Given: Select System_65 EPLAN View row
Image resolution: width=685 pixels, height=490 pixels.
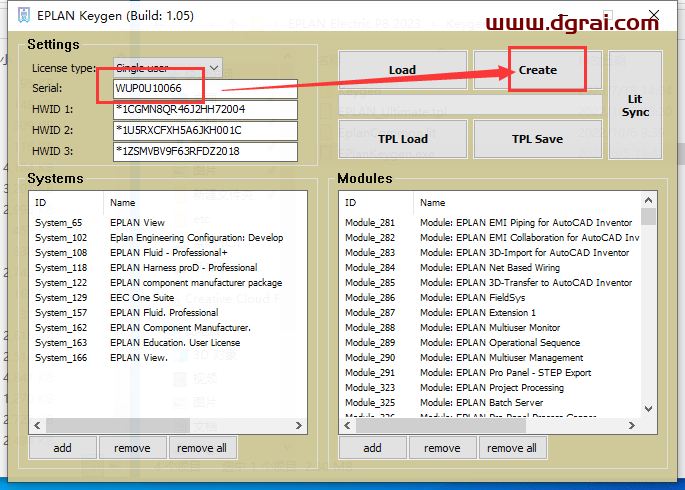Looking at the screenshot, I should coord(168,223).
